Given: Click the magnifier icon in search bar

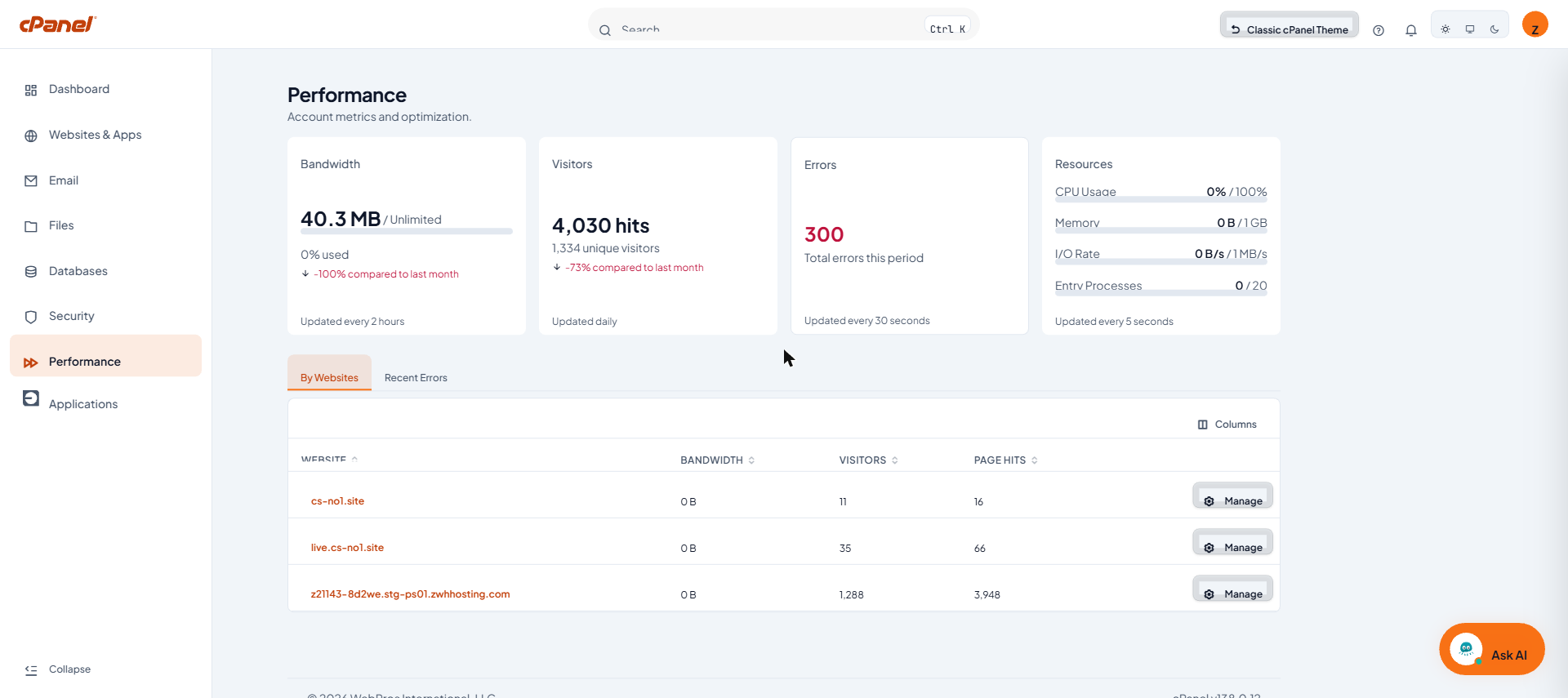Looking at the screenshot, I should pos(605,30).
